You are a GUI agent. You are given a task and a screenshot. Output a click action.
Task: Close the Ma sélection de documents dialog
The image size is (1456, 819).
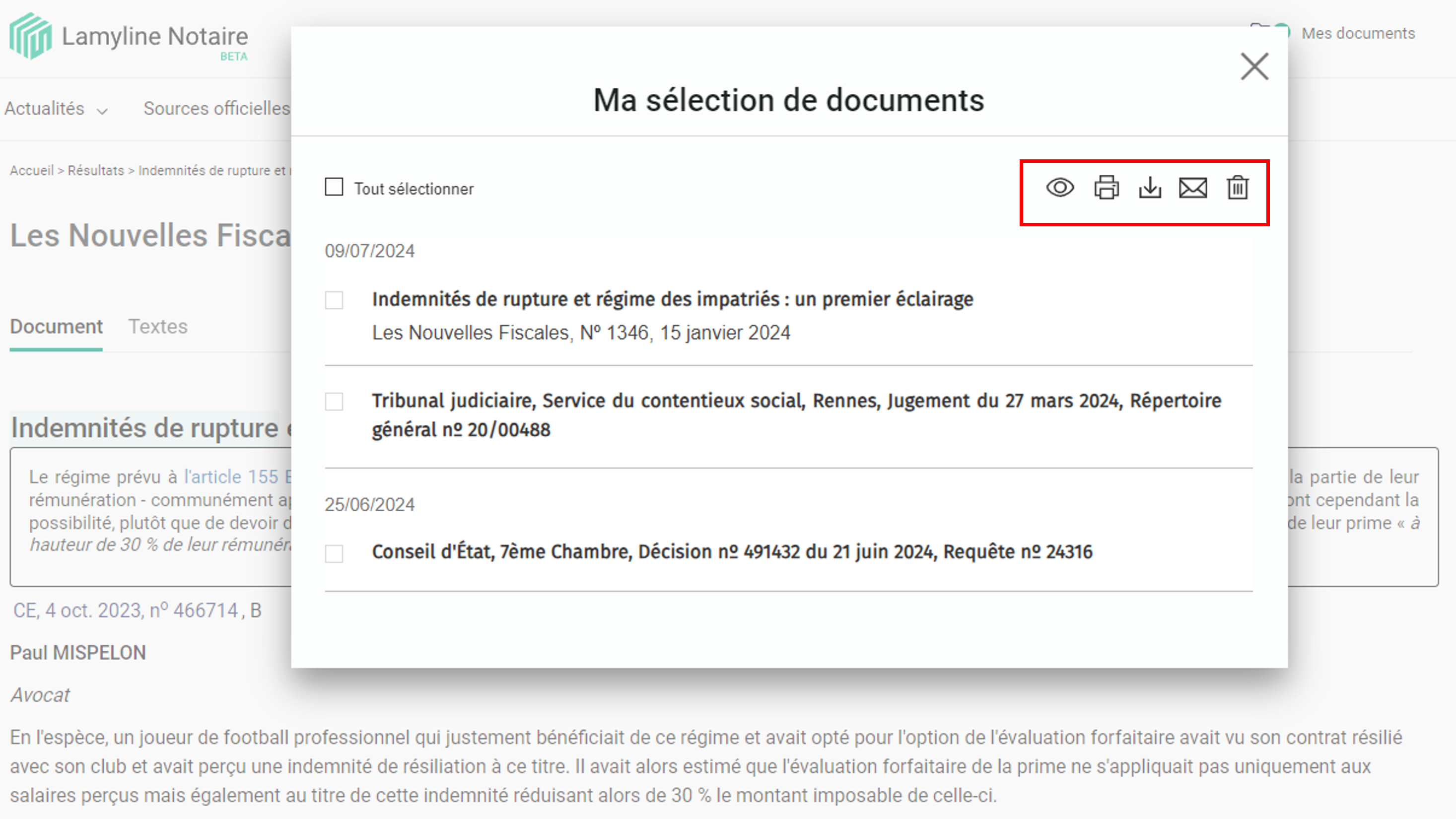point(1254,66)
